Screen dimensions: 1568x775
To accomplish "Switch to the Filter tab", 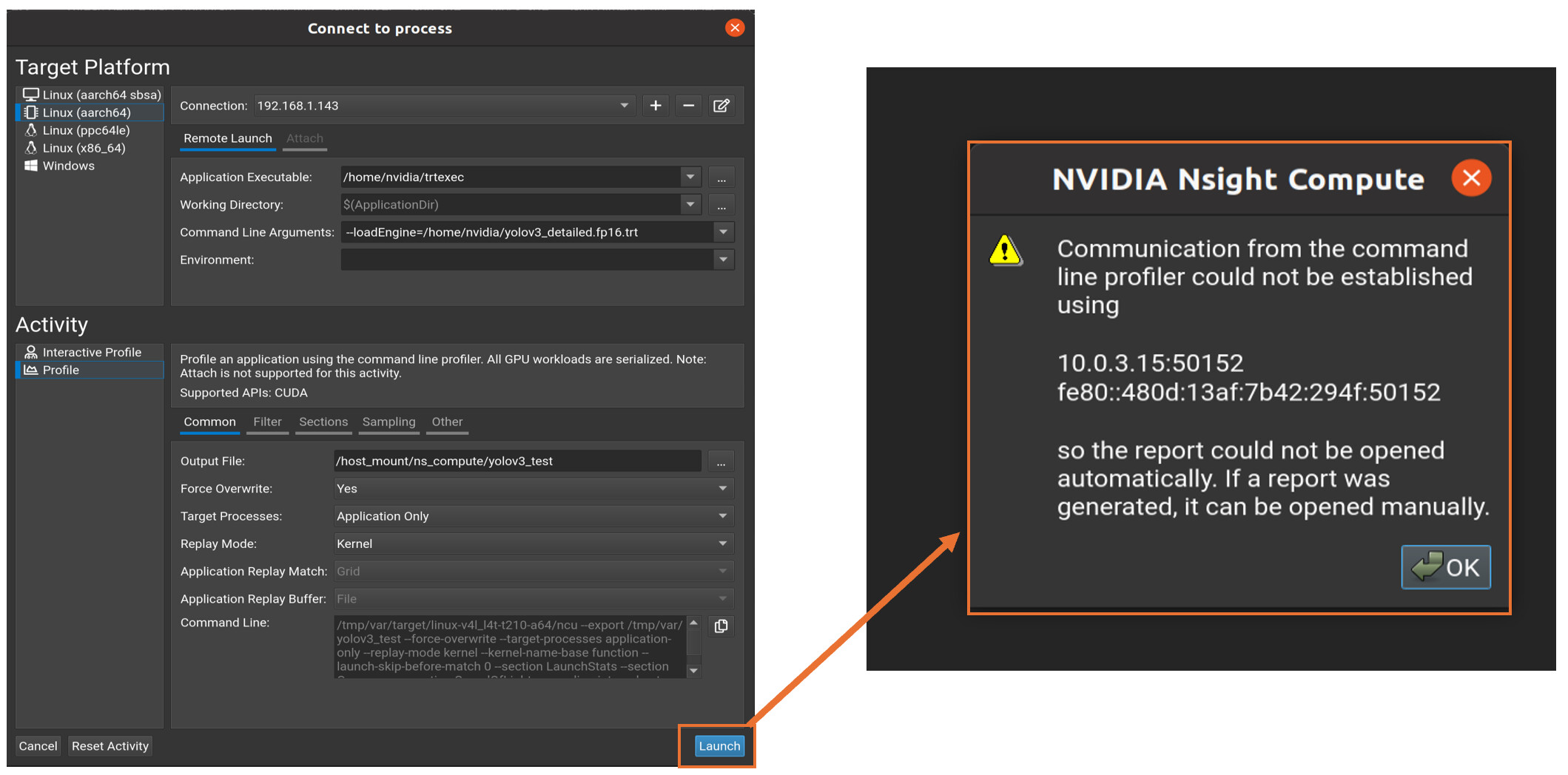I will click(x=267, y=422).
